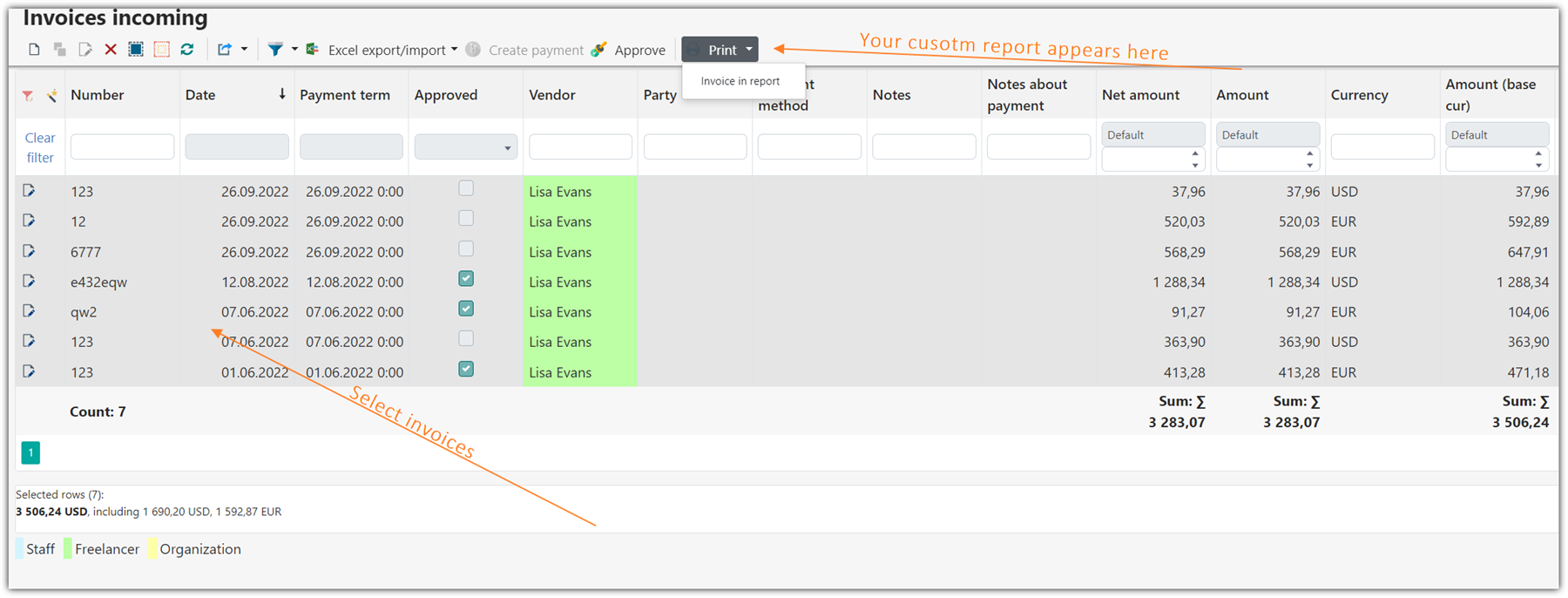Go to page 1 pagination button
Screen dimensions: 1568x598
(x=30, y=452)
